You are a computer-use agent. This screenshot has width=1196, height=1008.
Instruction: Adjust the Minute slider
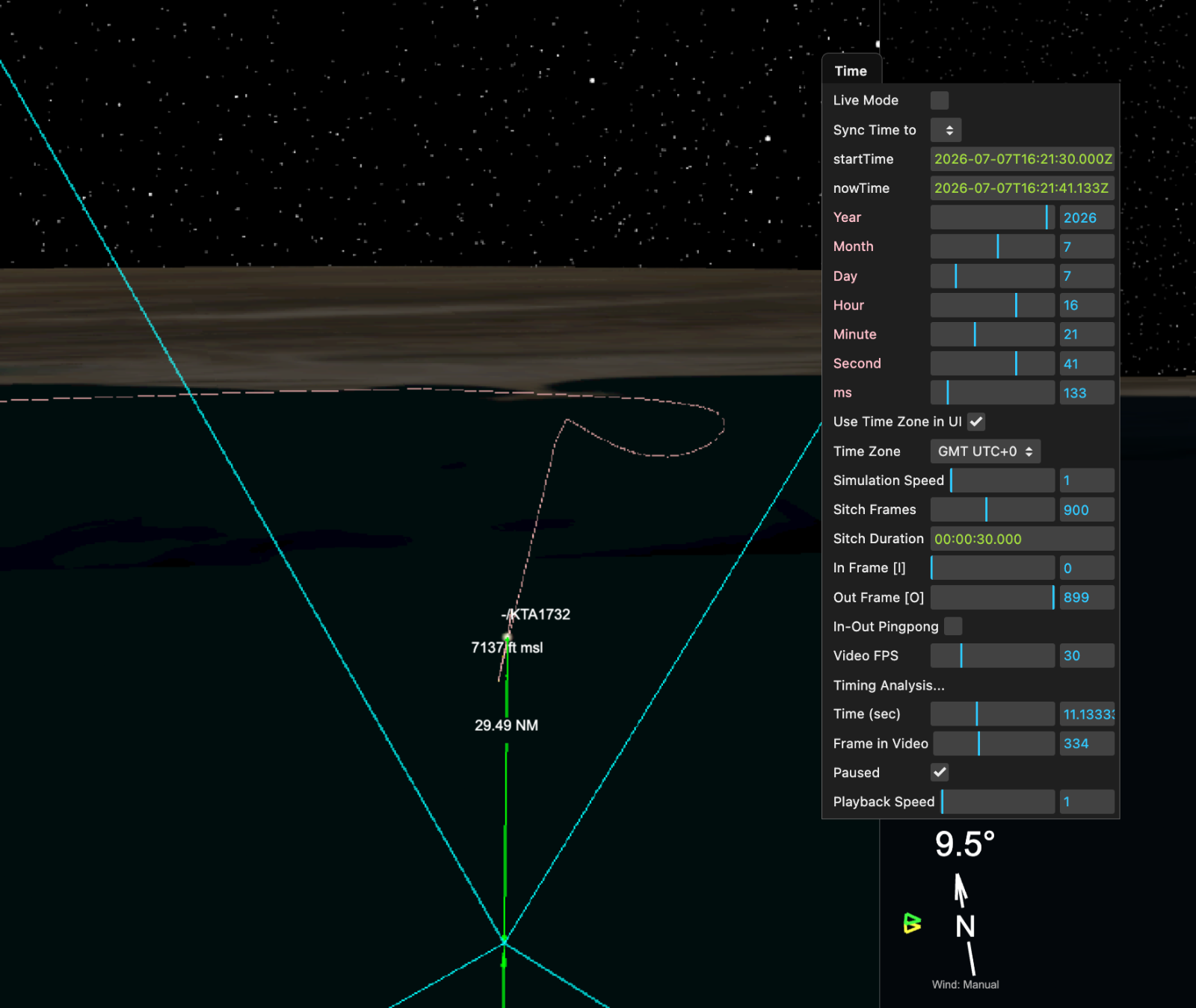[993, 334]
